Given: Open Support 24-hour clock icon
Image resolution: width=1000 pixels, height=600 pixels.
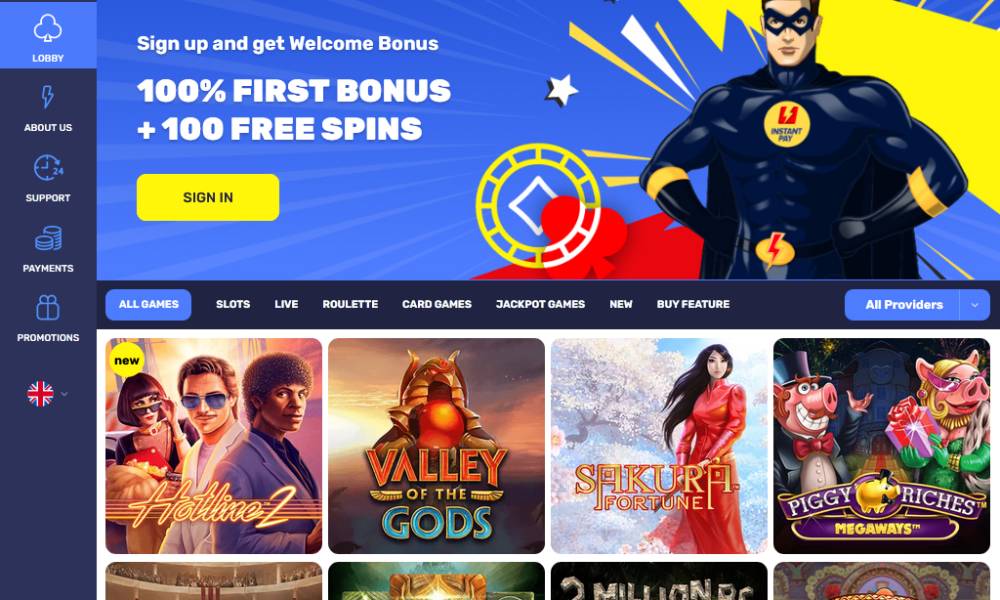Looking at the screenshot, I should point(48,168).
